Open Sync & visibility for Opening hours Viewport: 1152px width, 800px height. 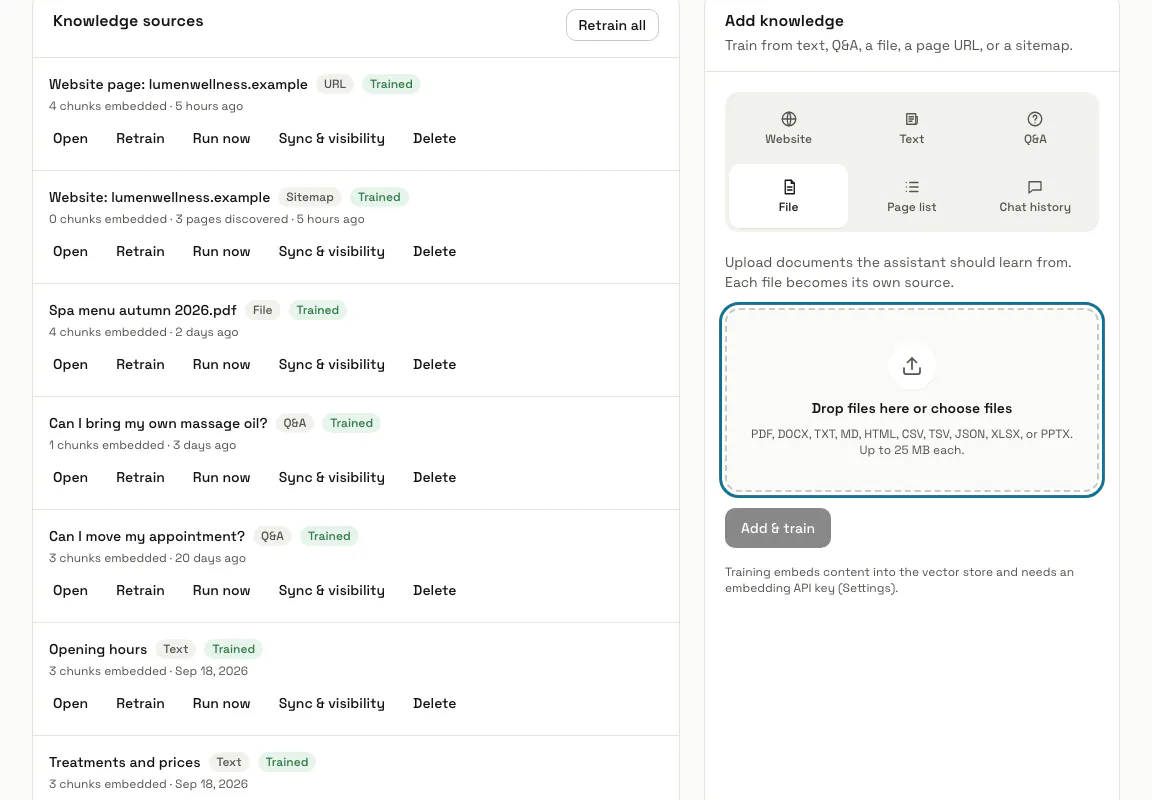[331, 704]
